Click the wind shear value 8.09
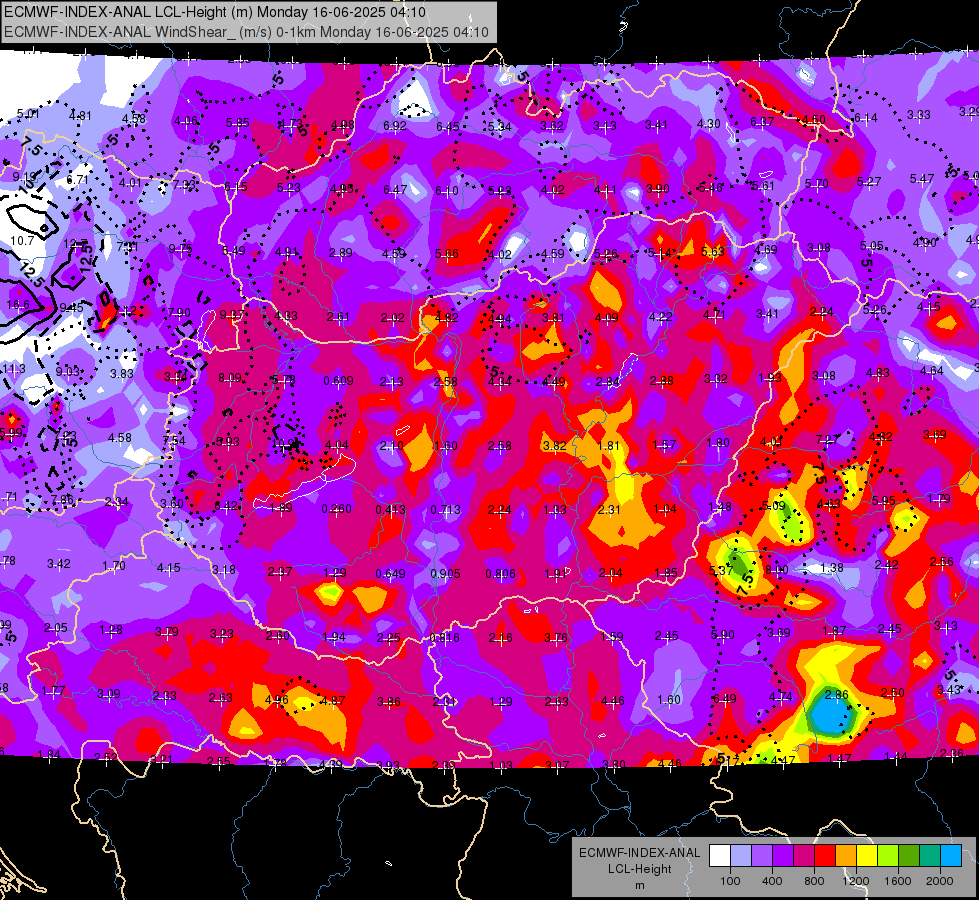The image size is (979, 900). [x=229, y=378]
